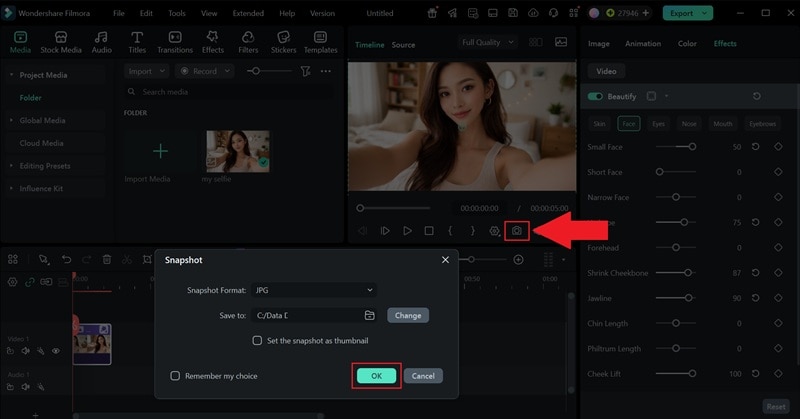Image resolution: width=800 pixels, height=419 pixels.
Task: Toggle the checkbox next to Beautify
Action: coord(652,96)
